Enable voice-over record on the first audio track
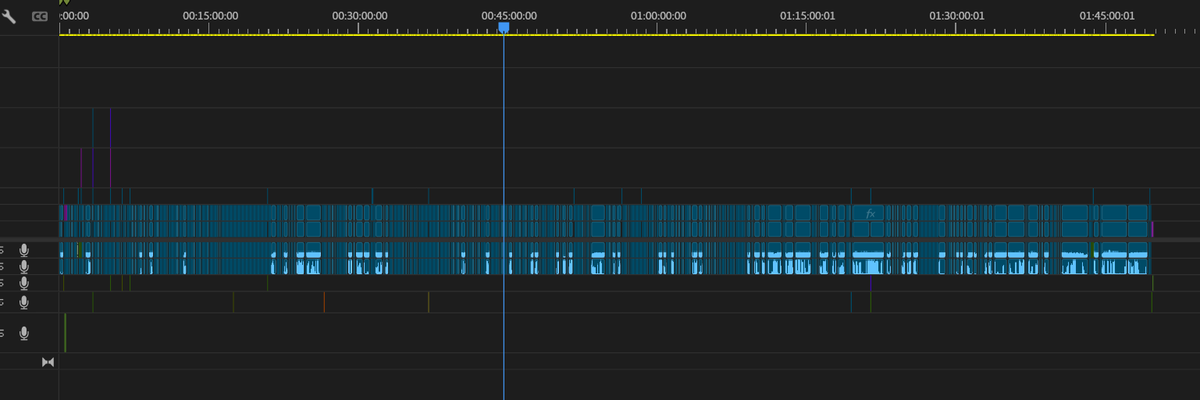1200x400 pixels. (24, 250)
